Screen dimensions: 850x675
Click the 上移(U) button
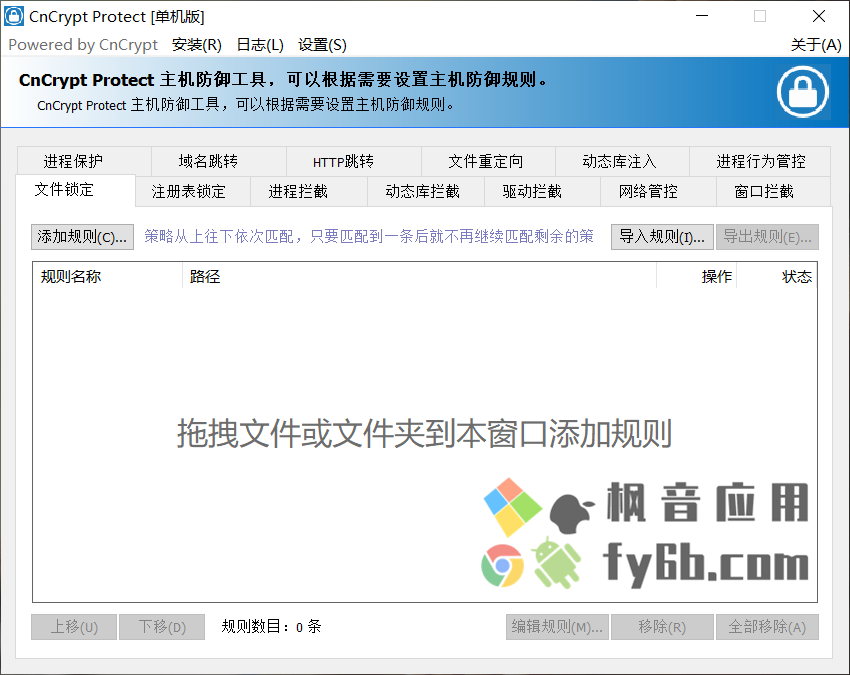coord(74,627)
